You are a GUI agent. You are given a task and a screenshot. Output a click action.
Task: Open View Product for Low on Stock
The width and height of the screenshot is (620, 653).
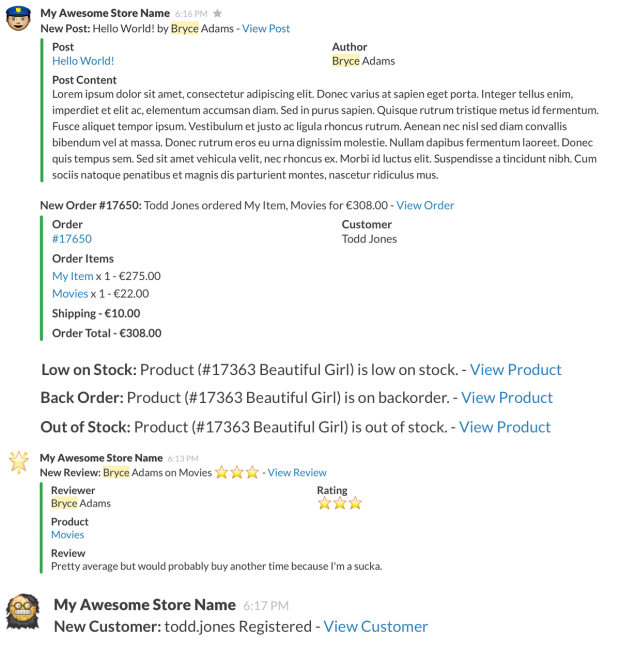(x=515, y=369)
